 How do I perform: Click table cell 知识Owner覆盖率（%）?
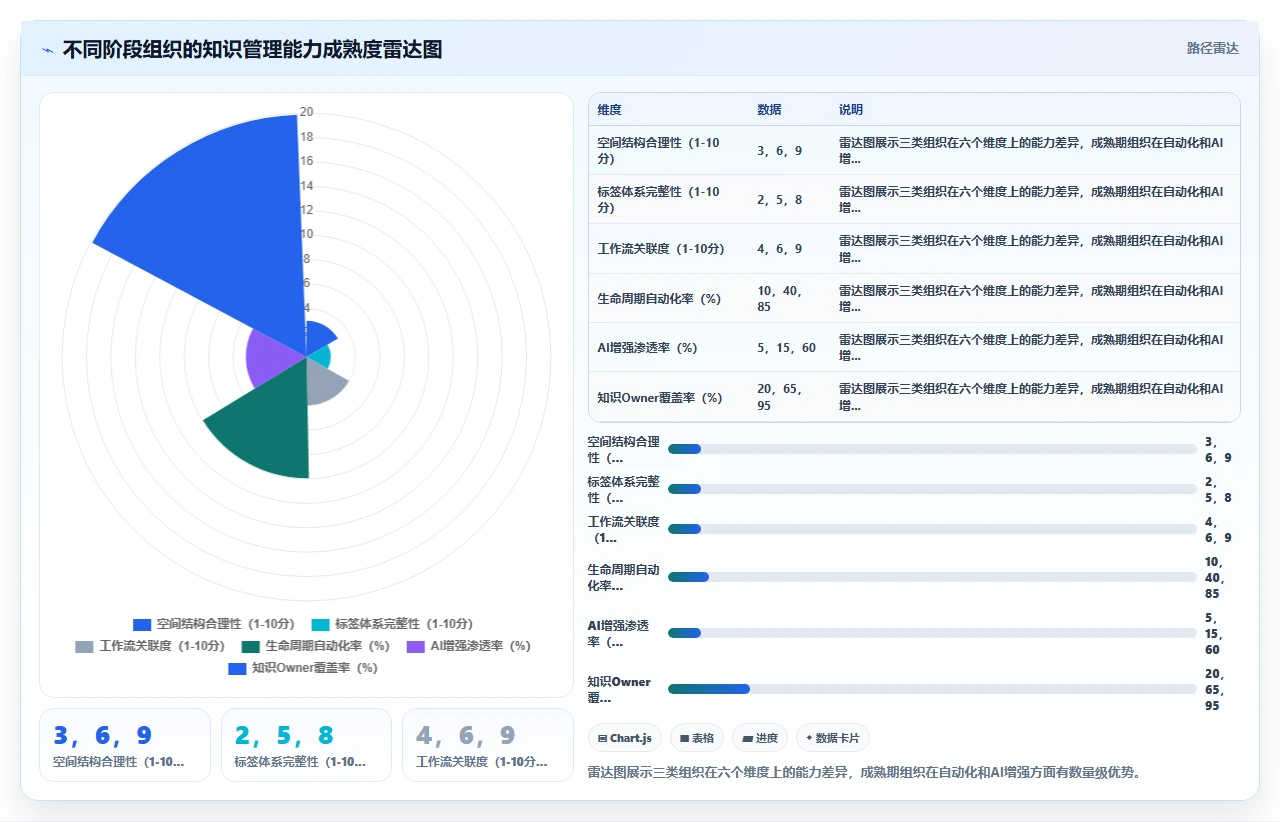click(x=668, y=397)
